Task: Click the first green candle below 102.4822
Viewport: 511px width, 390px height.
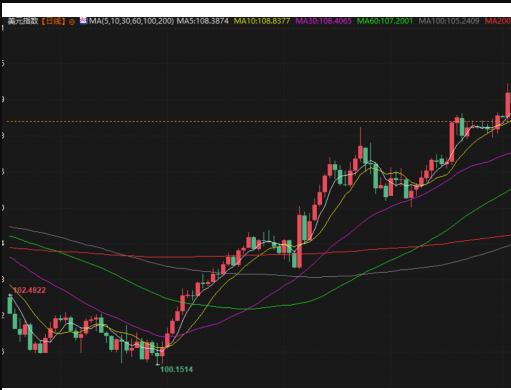Action: pyautogui.click(x=10, y=304)
